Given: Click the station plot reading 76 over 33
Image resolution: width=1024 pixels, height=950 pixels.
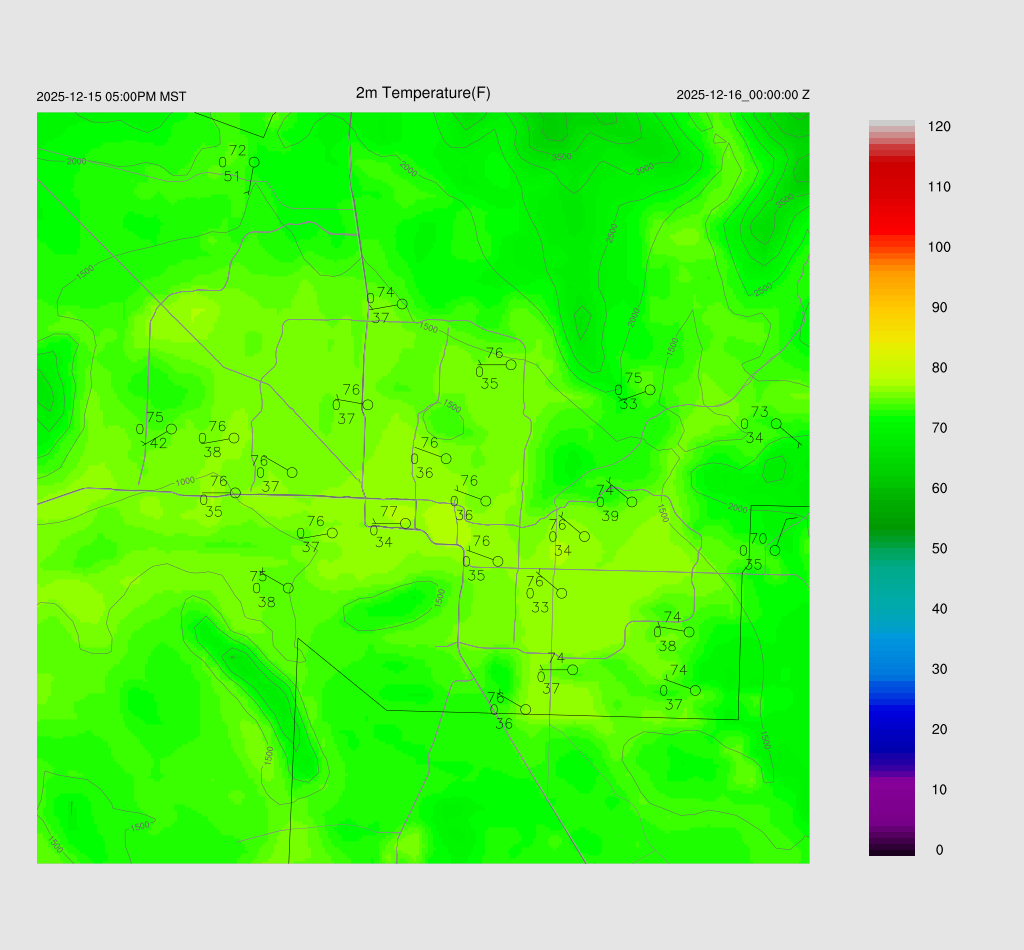Looking at the screenshot, I should tap(561, 593).
